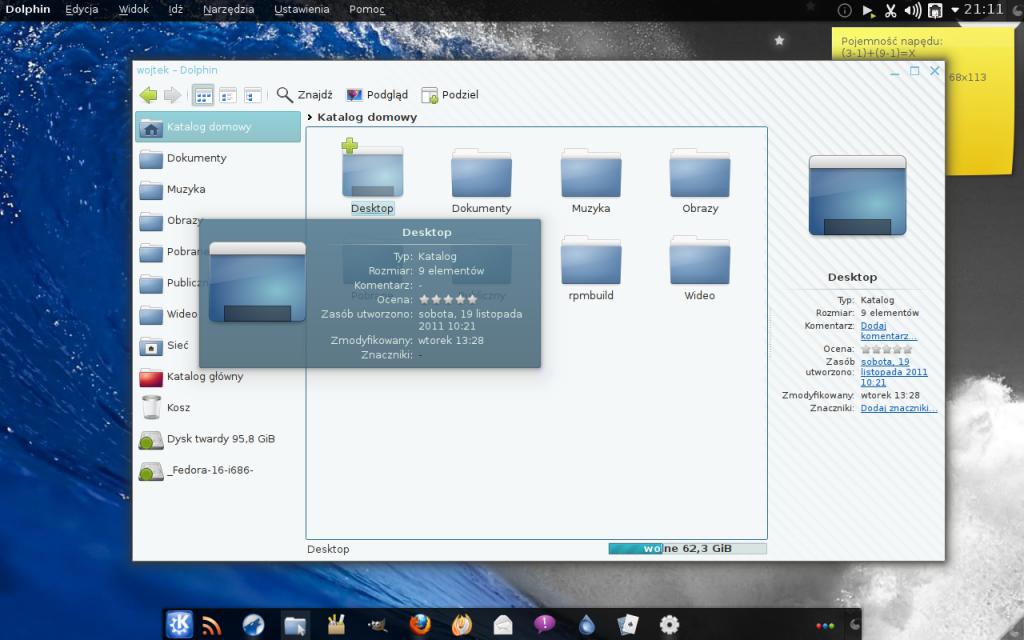Viewport: 1024px width, 640px height.
Task: Open the Idź menu
Action: click(x=176, y=9)
